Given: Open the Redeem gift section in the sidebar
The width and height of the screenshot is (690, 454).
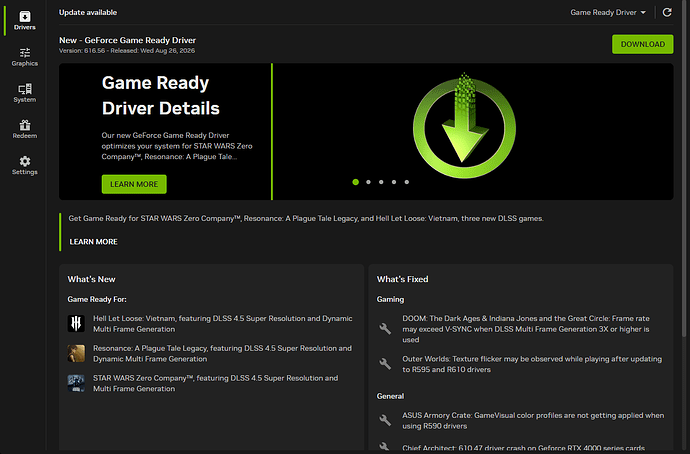Looking at the screenshot, I should pyautogui.click(x=25, y=129).
